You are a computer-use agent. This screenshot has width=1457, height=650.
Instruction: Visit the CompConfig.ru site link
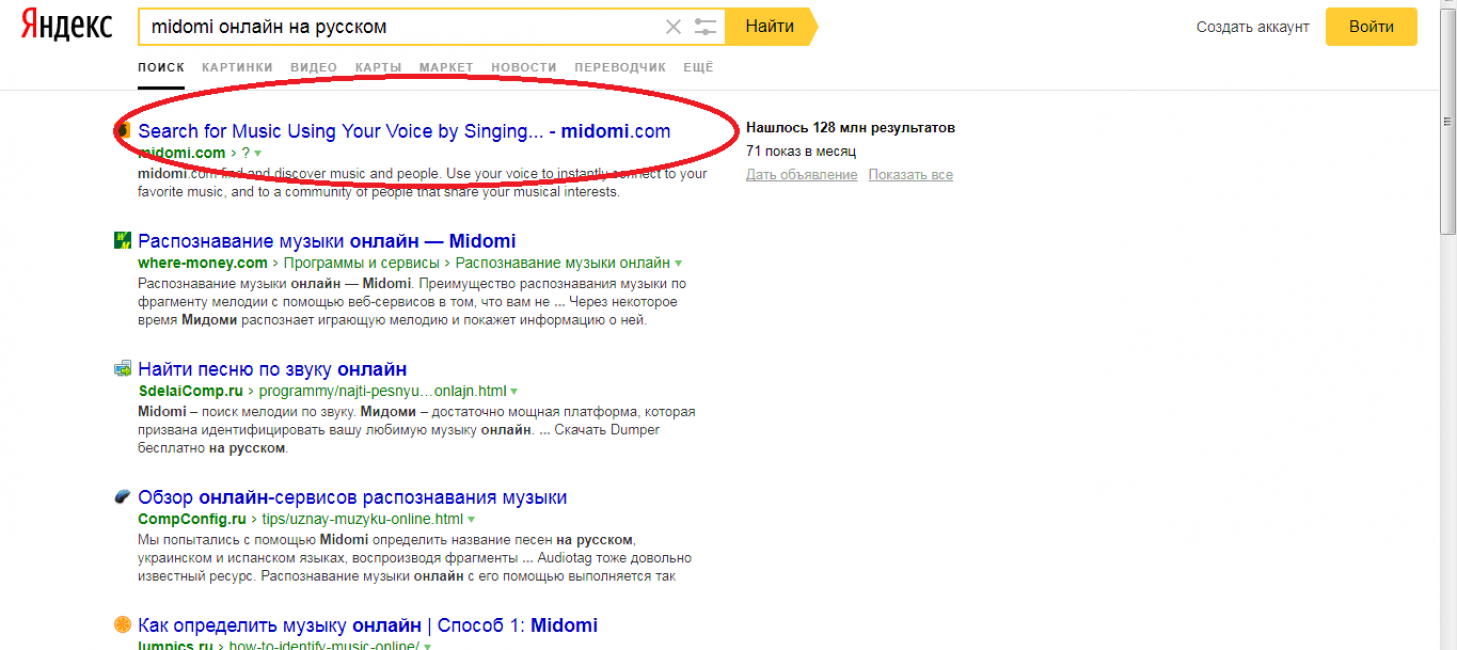tap(192, 519)
